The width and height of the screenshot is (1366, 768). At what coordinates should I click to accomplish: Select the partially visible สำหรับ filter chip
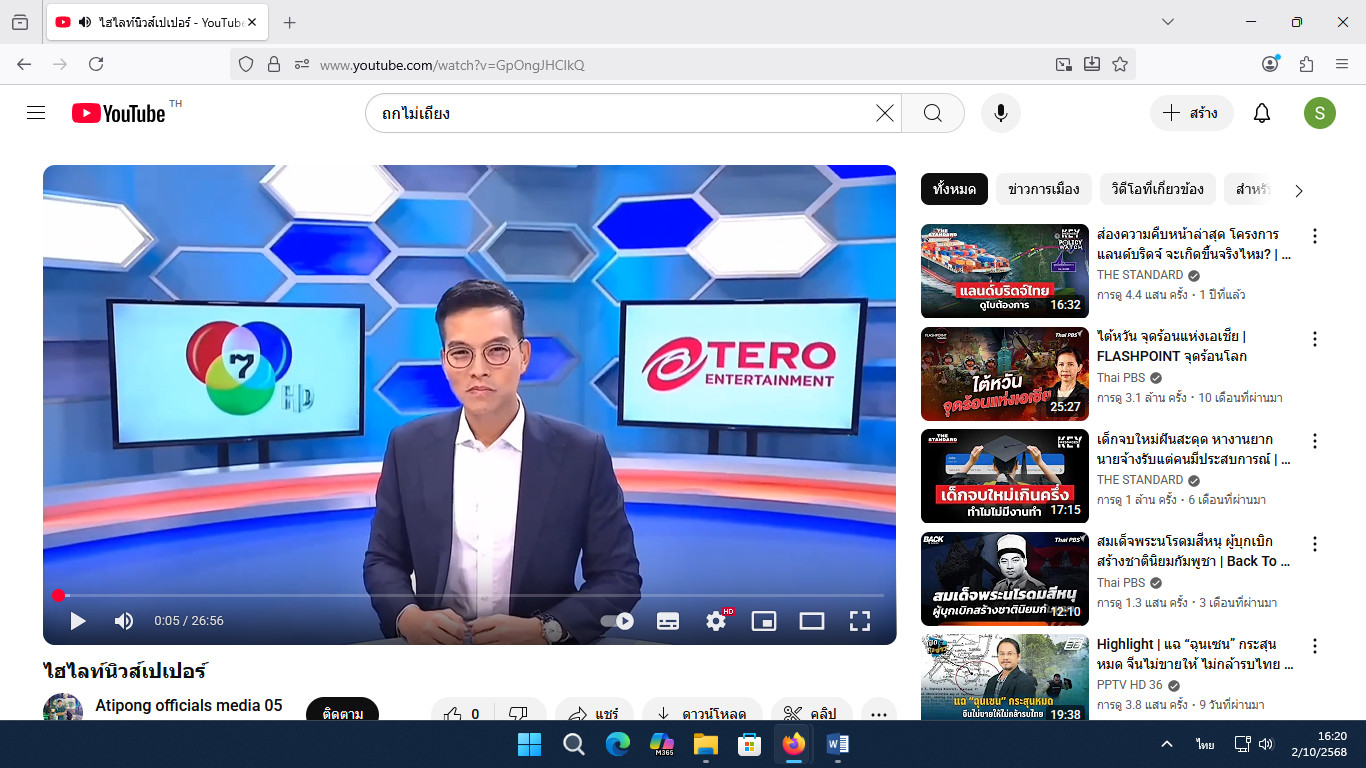click(x=1250, y=189)
